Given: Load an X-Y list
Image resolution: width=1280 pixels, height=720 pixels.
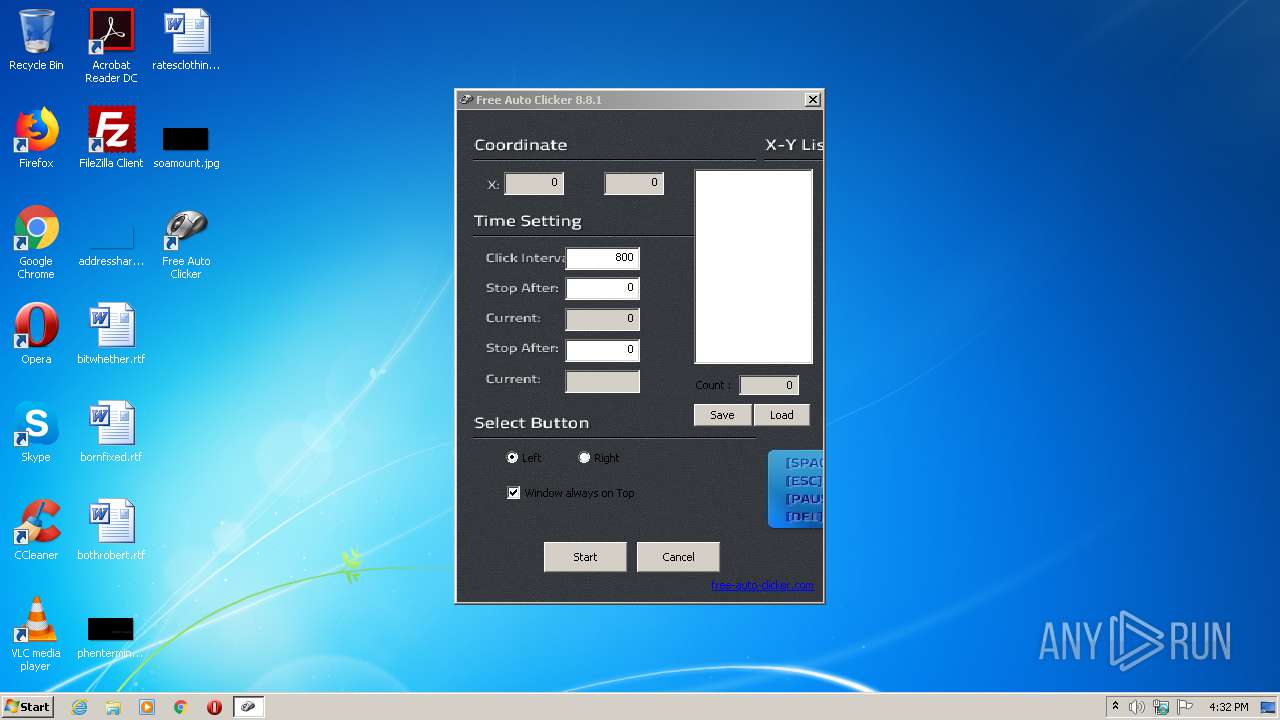Looking at the screenshot, I should coord(782,415).
